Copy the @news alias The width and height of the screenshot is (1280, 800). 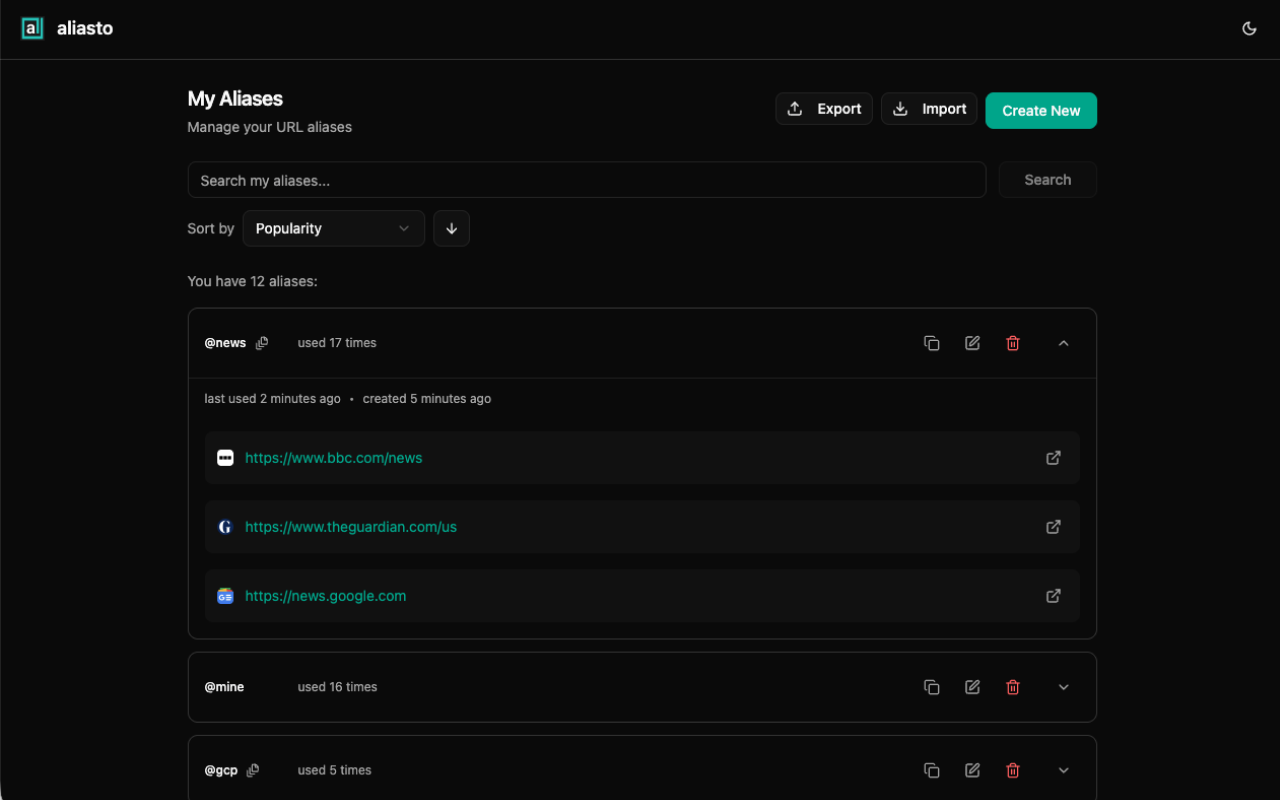(x=931, y=343)
